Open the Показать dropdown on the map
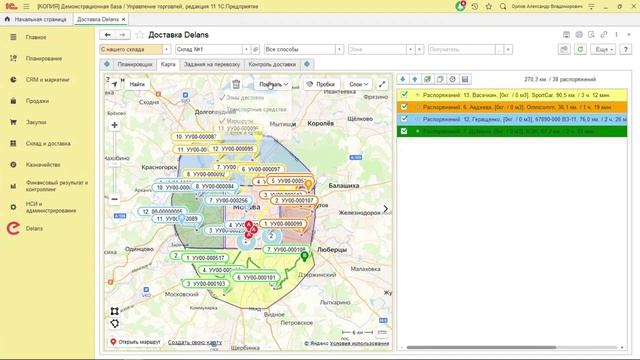 point(273,84)
